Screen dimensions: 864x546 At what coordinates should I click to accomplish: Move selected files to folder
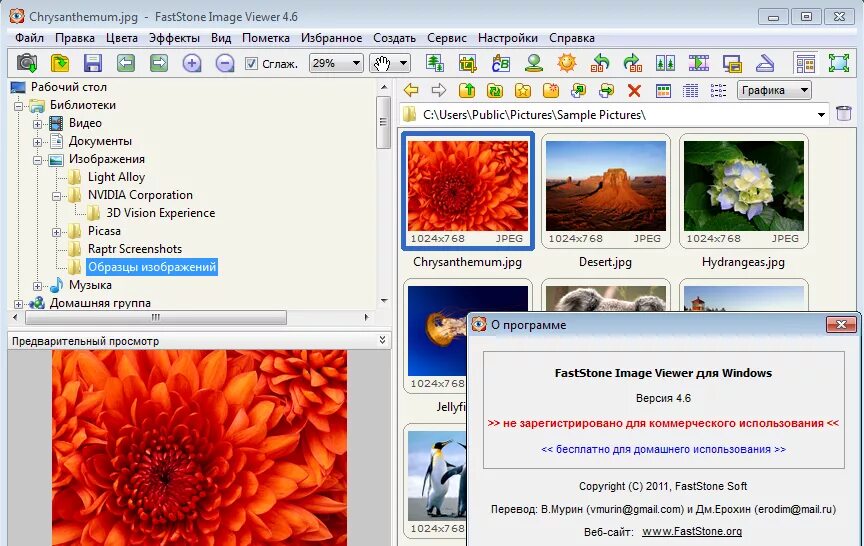(606, 90)
